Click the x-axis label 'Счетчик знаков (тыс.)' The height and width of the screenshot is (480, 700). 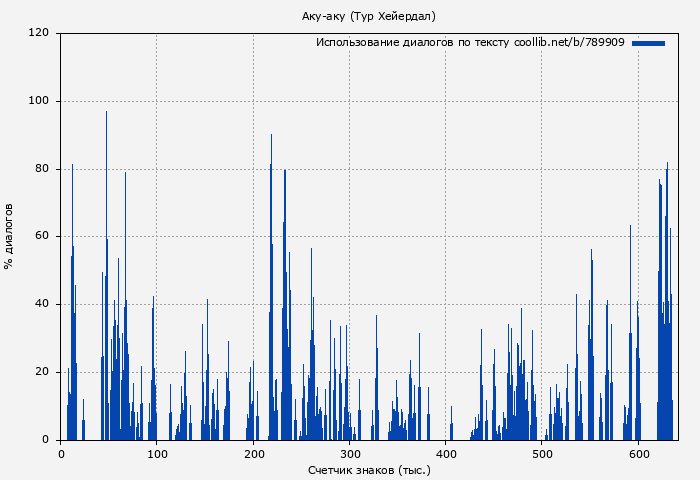[x=369, y=469]
